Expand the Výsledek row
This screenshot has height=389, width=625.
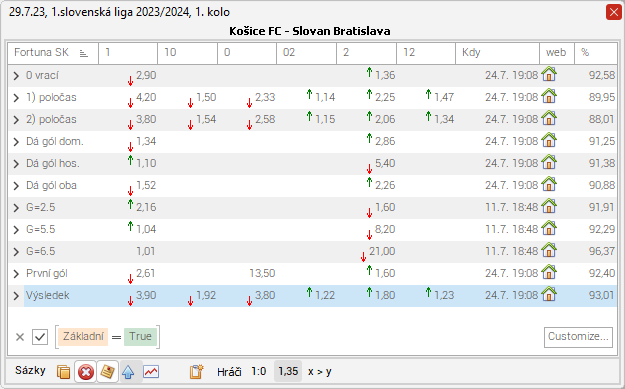click(x=16, y=296)
